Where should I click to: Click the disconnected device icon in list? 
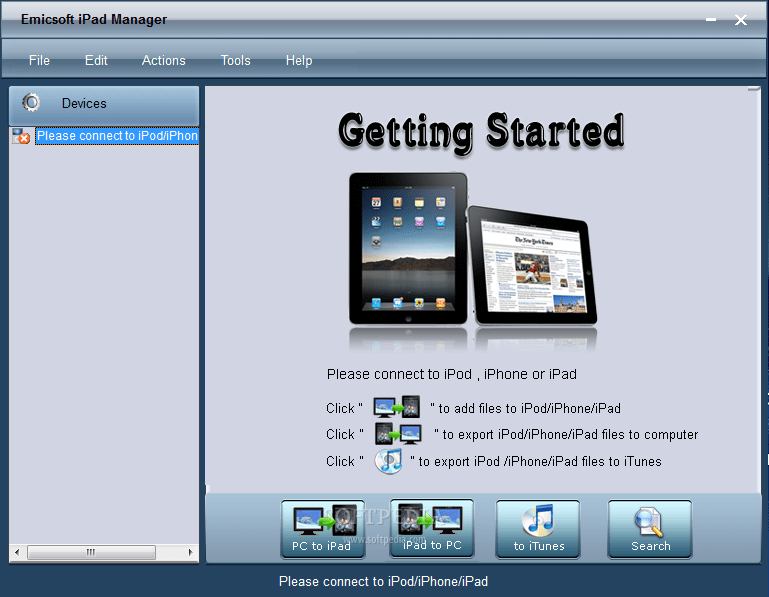[22, 136]
